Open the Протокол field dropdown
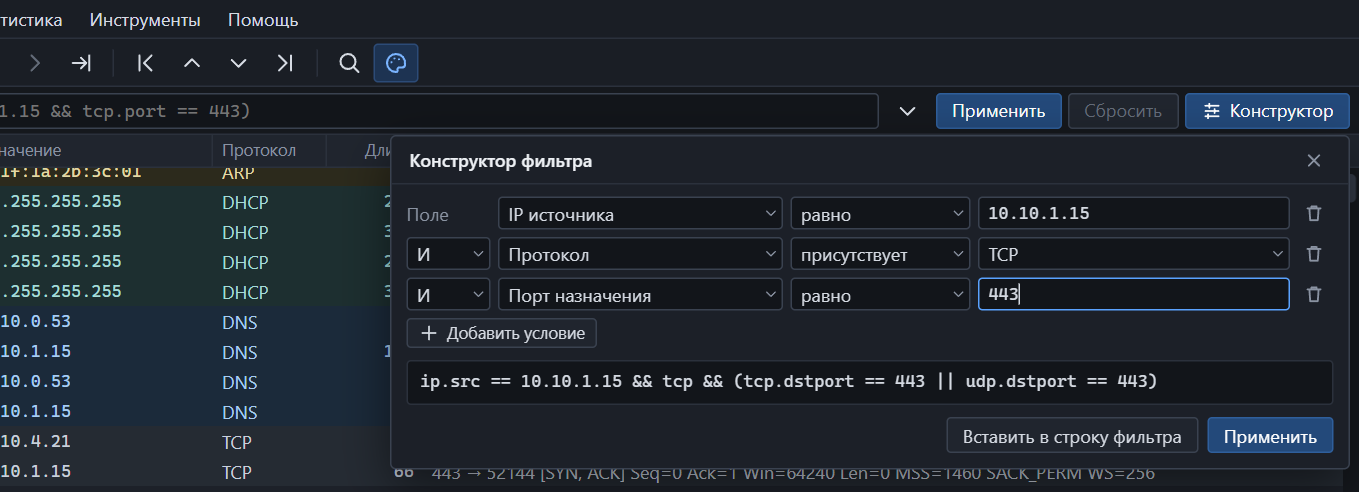This screenshot has width=1359, height=492. pyautogui.click(x=640, y=255)
